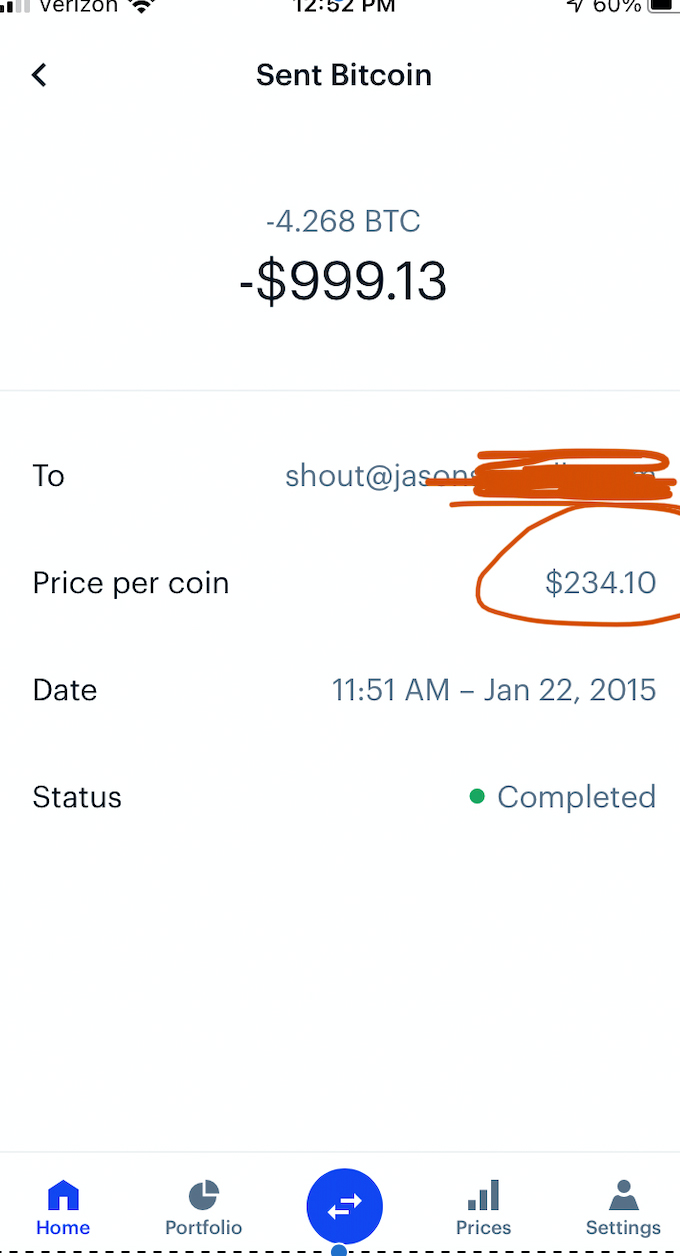Tap the Portfolio tab label
This screenshot has height=1256, width=680.
pos(204,1228)
